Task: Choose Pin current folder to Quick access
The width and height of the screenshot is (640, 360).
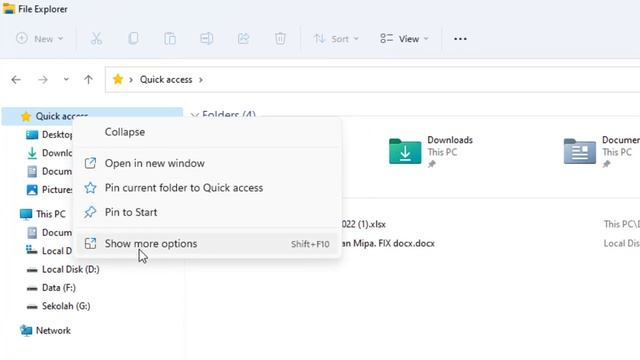Action: pos(207,188)
